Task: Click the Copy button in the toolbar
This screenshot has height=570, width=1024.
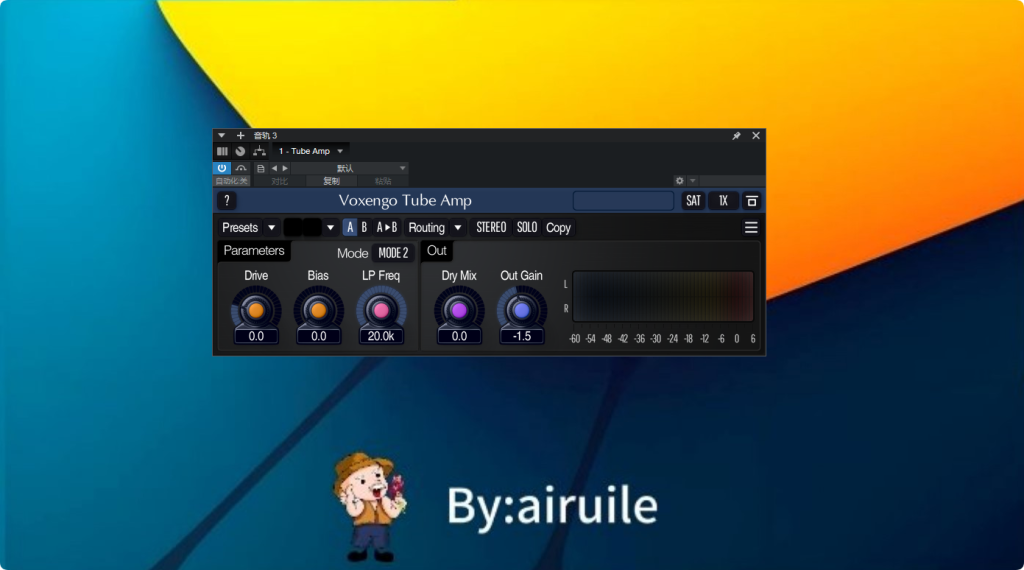Action: click(x=558, y=227)
